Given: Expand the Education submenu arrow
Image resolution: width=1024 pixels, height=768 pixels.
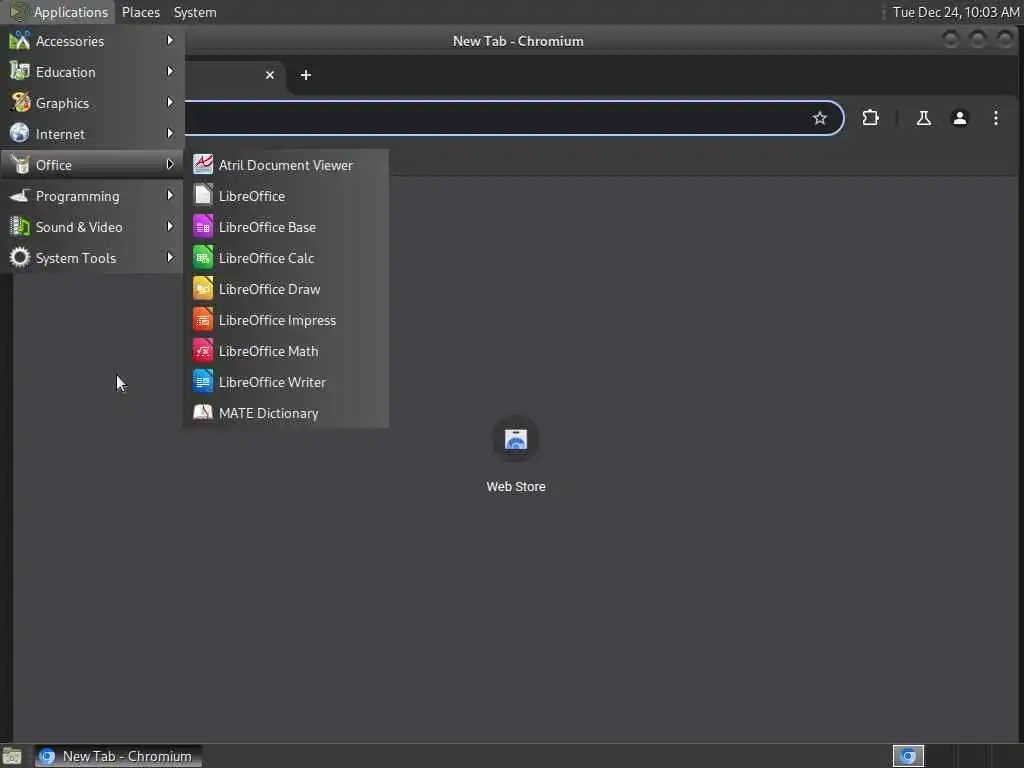Looking at the screenshot, I should [170, 71].
